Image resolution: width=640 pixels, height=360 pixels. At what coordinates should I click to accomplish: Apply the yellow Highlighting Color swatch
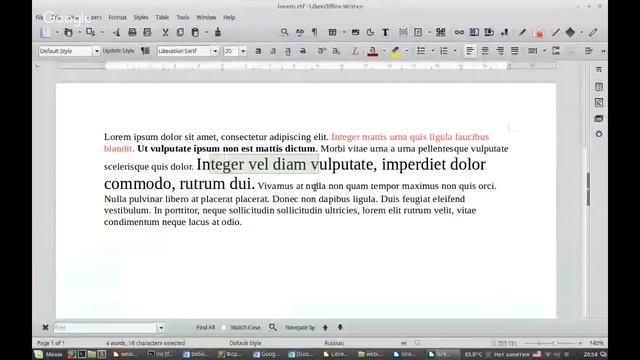[395, 51]
